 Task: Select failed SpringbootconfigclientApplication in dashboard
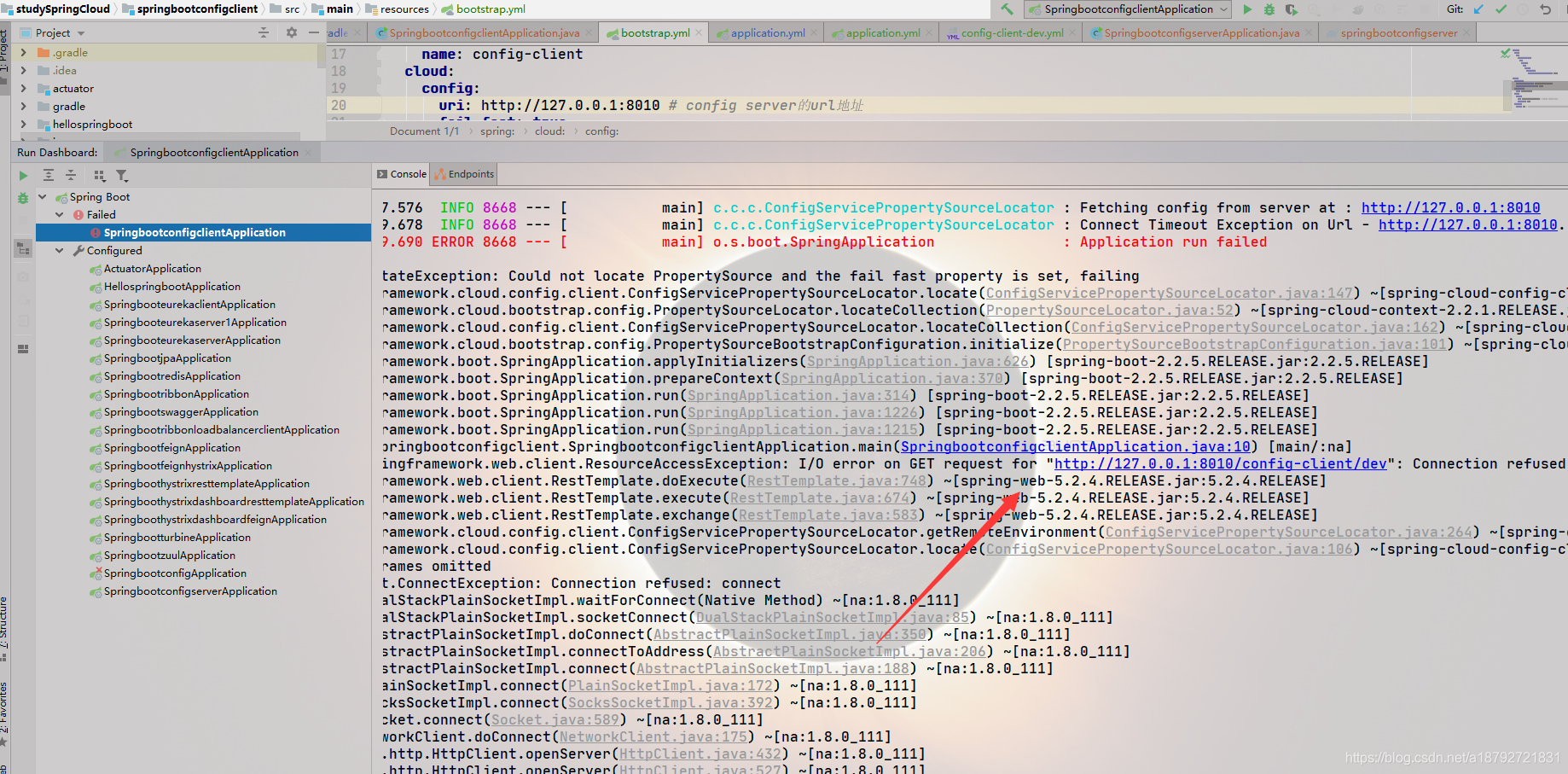coord(203,232)
